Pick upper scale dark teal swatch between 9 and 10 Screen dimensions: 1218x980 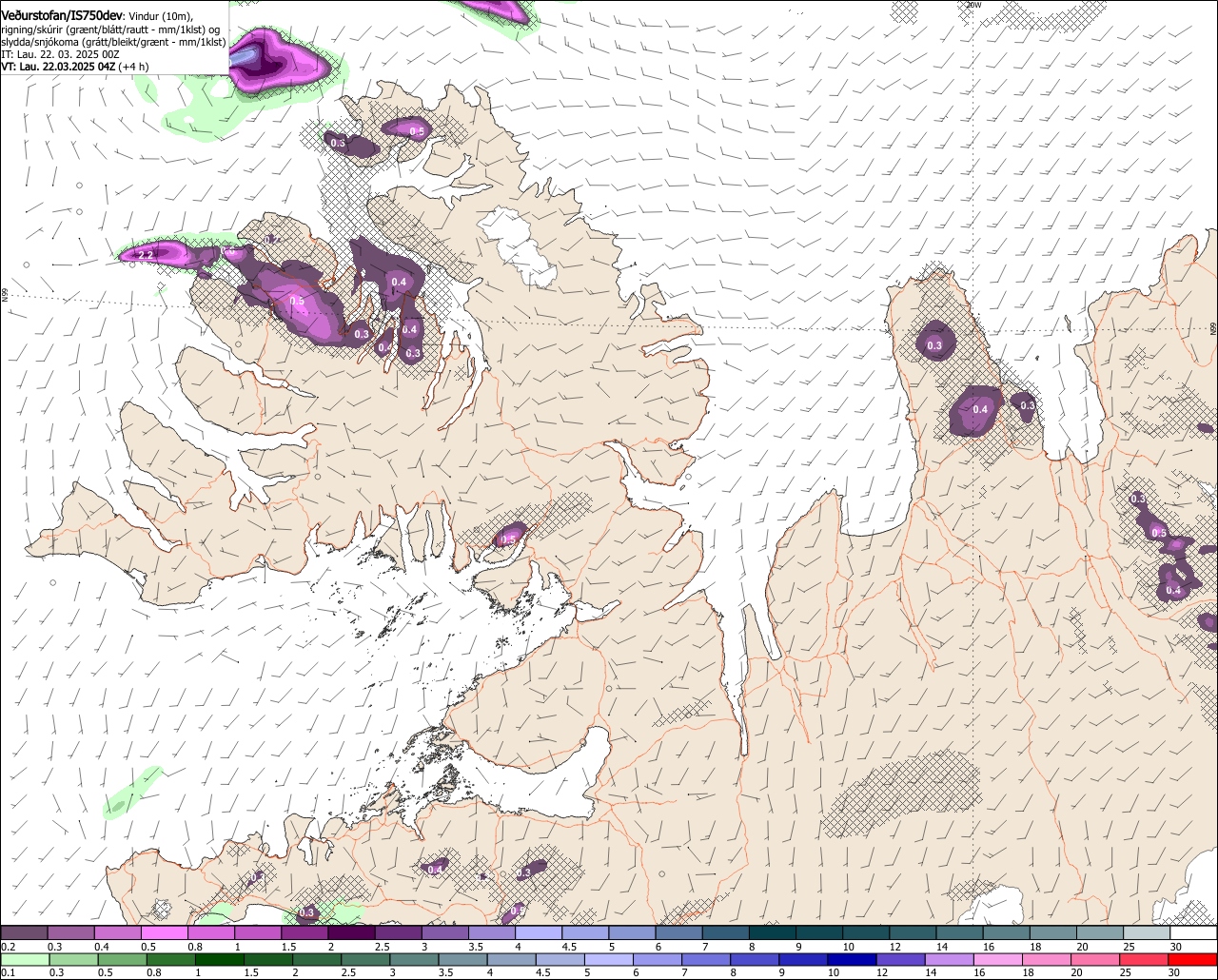tap(819, 932)
